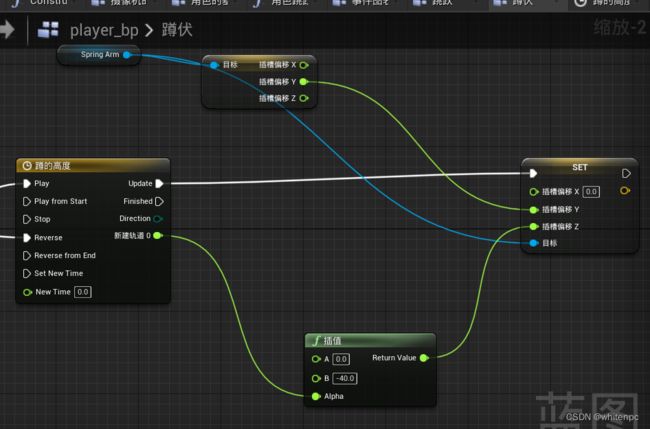Click the Alpha input pin on 插值 node

pos(316,397)
